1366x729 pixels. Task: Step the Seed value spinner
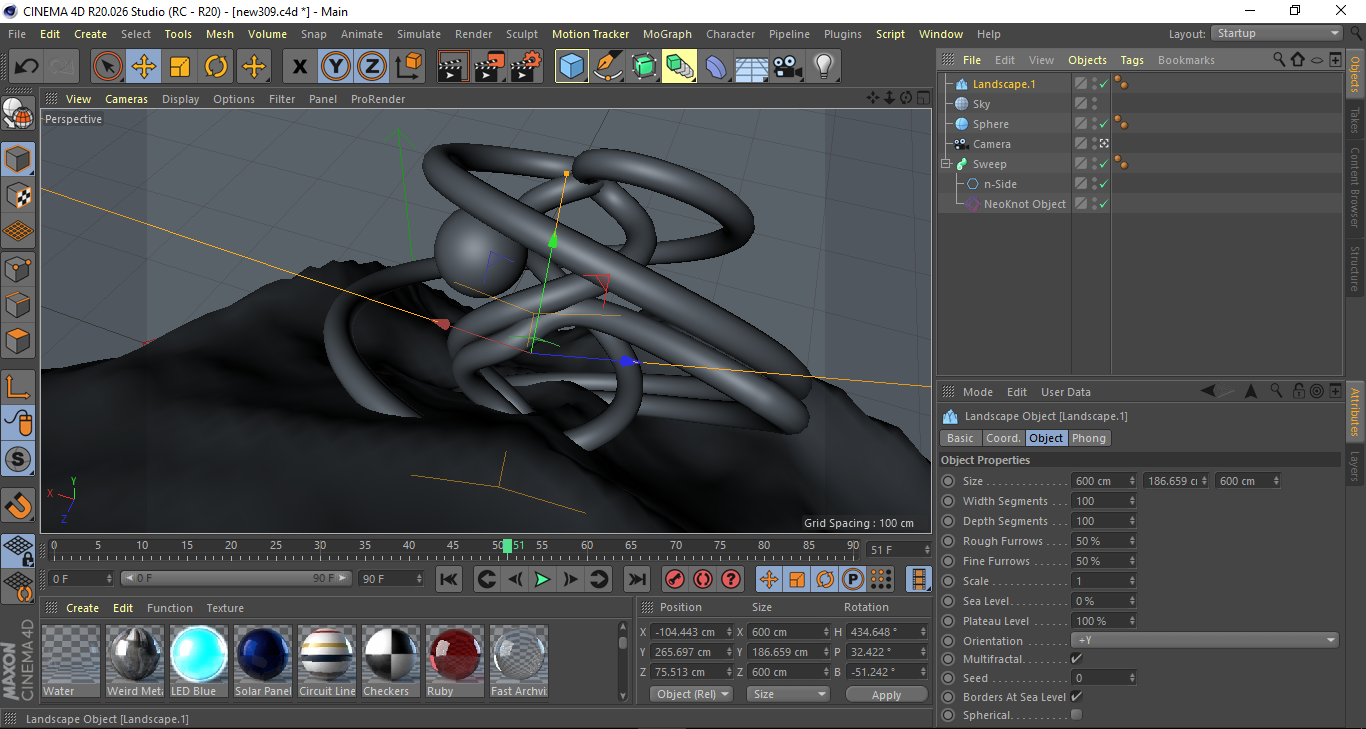[1132, 678]
